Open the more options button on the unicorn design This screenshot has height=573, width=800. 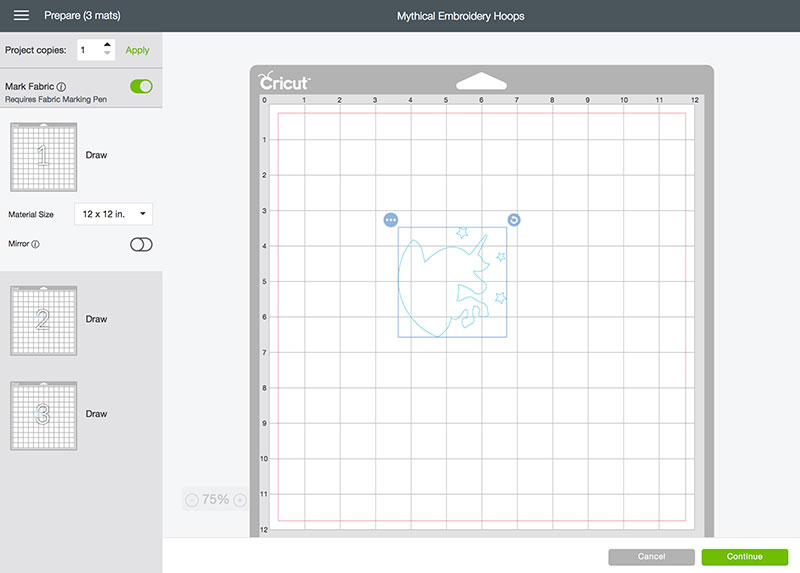point(391,220)
